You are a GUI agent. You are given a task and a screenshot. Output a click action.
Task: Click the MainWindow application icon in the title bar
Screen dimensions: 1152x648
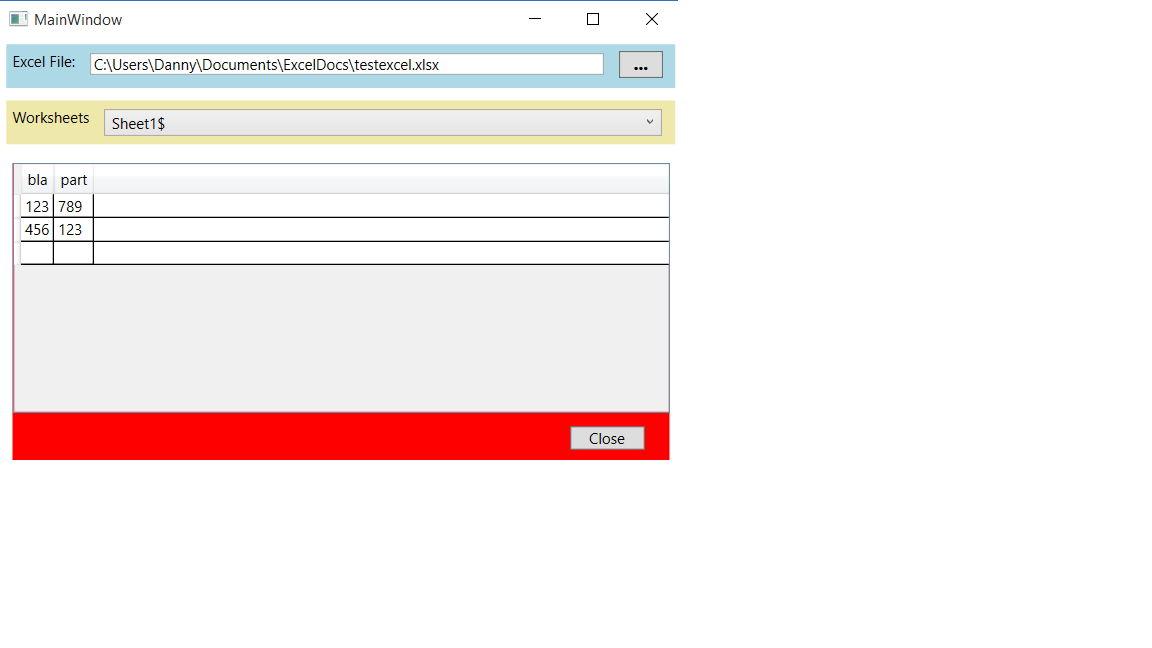point(18,19)
